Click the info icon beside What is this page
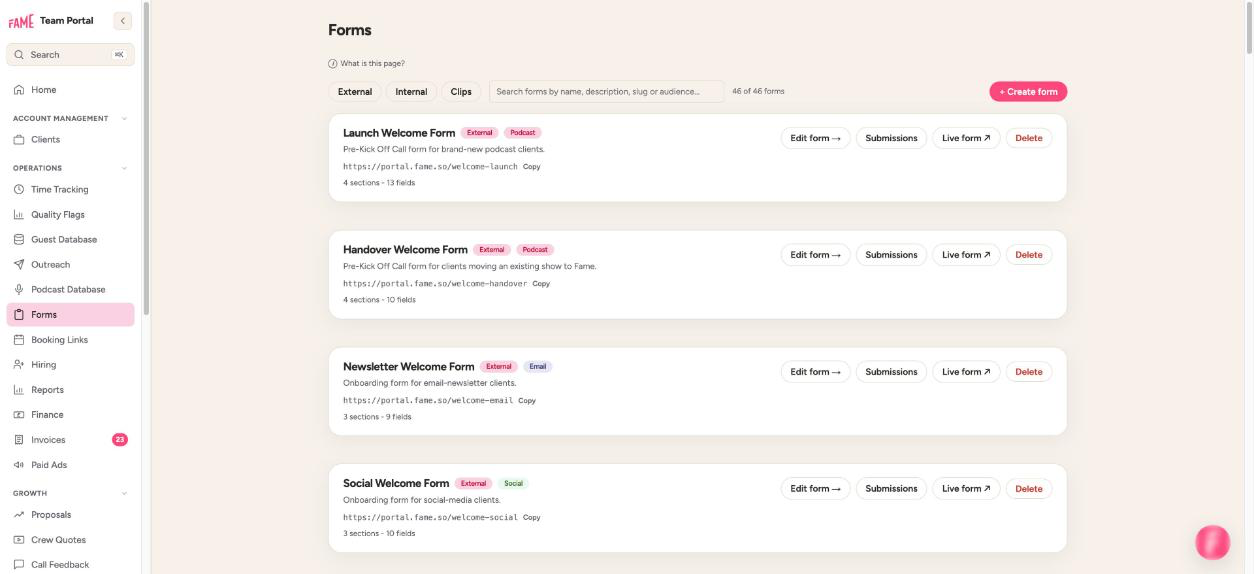The width and height of the screenshot is (1254, 574). (x=333, y=64)
